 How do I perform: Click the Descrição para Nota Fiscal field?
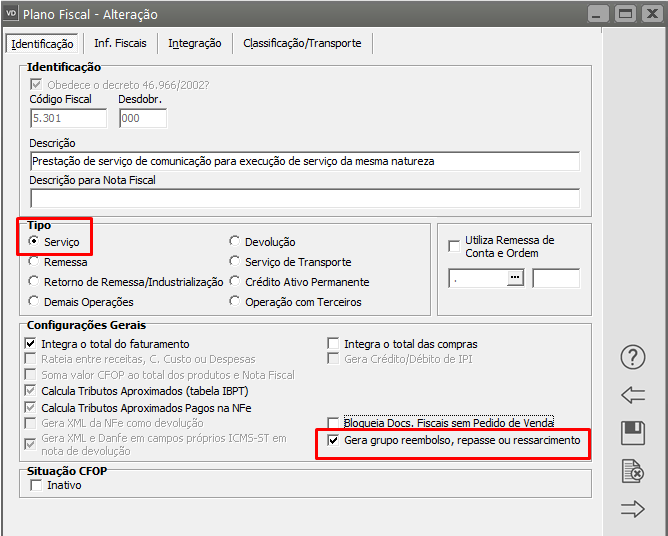pos(304,197)
